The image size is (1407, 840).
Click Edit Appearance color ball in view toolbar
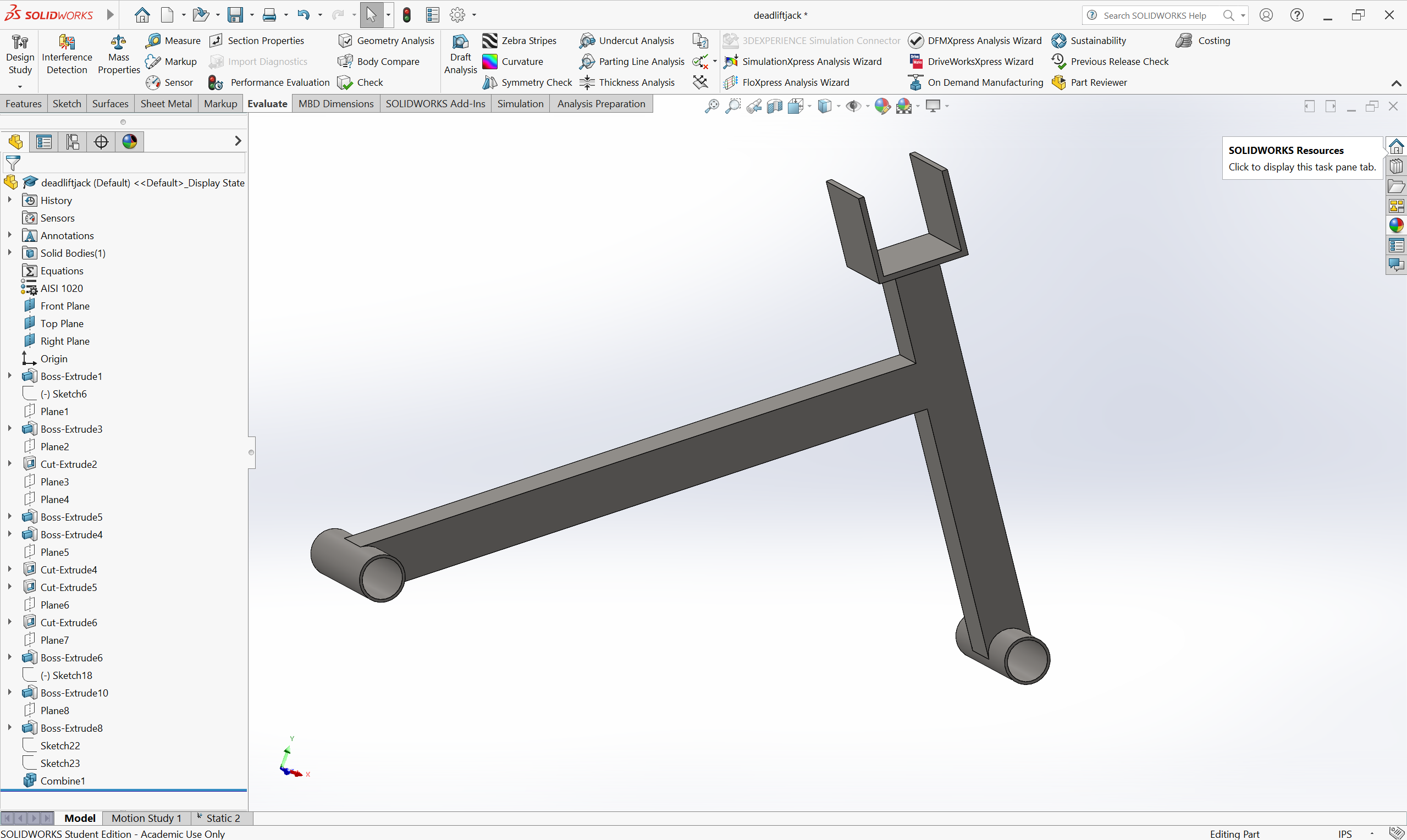882,106
